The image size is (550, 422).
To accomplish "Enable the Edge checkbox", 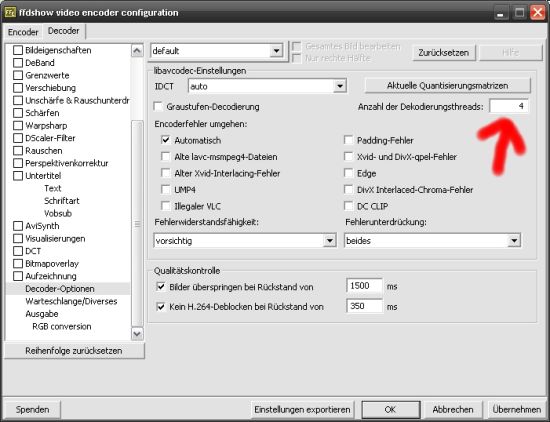I will (x=348, y=173).
